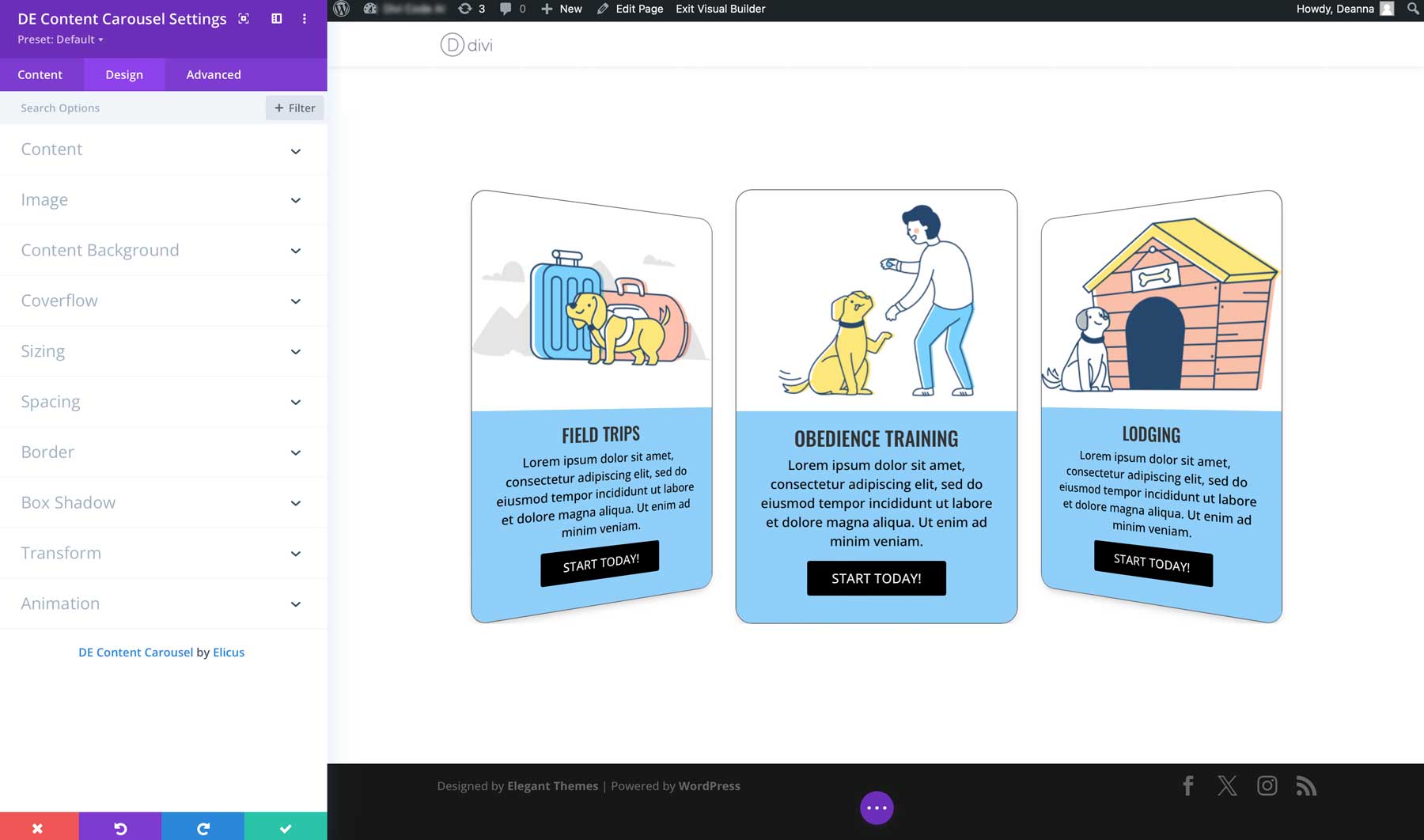Open the RSS feed footer icon

click(1306, 785)
